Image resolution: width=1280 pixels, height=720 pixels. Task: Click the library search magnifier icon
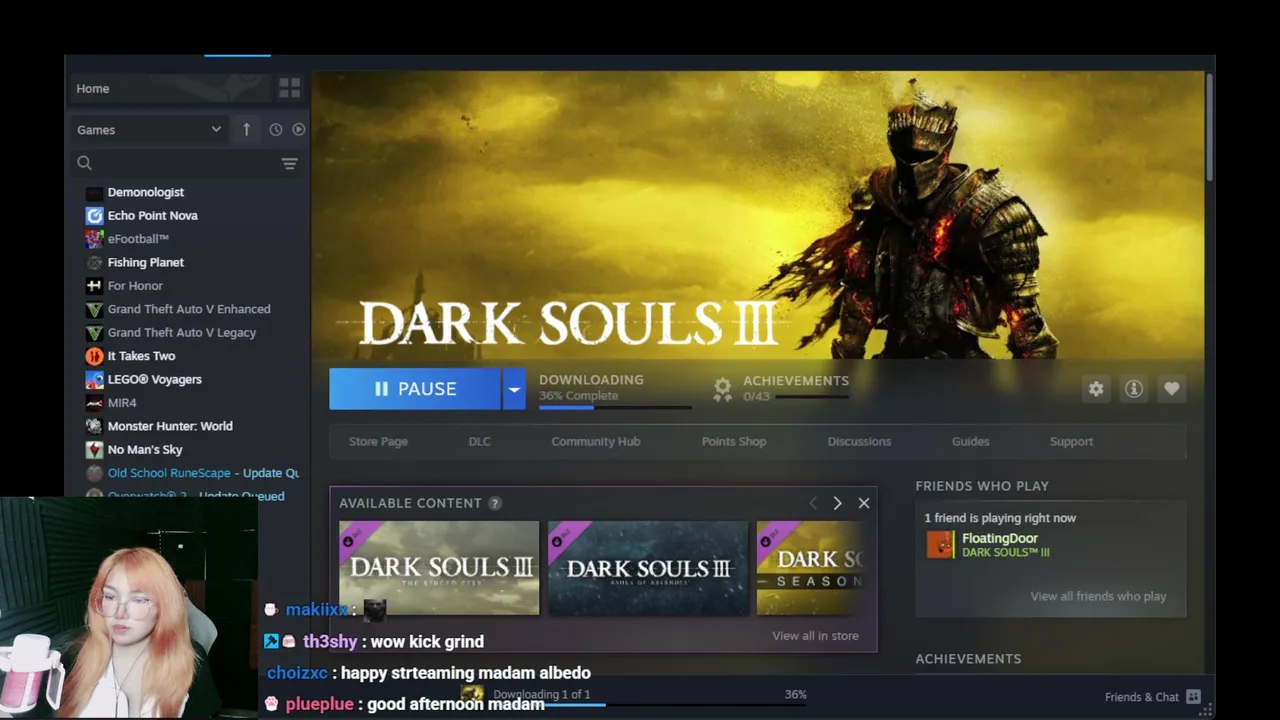point(84,163)
